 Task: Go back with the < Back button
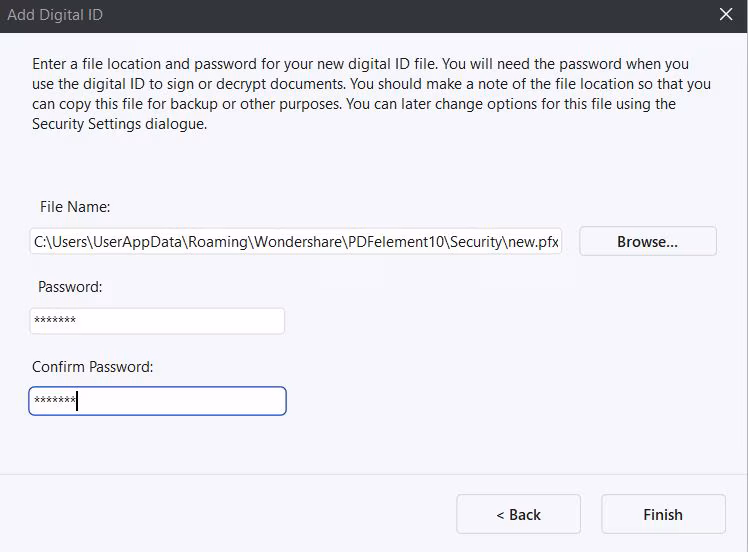click(x=518, y=514)
